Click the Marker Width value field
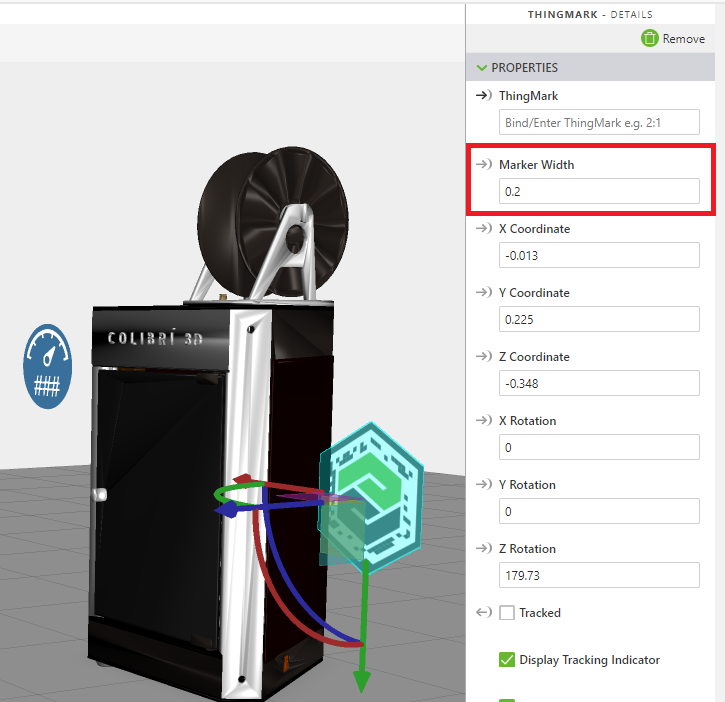The width and height of the screenshot is (725, 702). [599, 191]
